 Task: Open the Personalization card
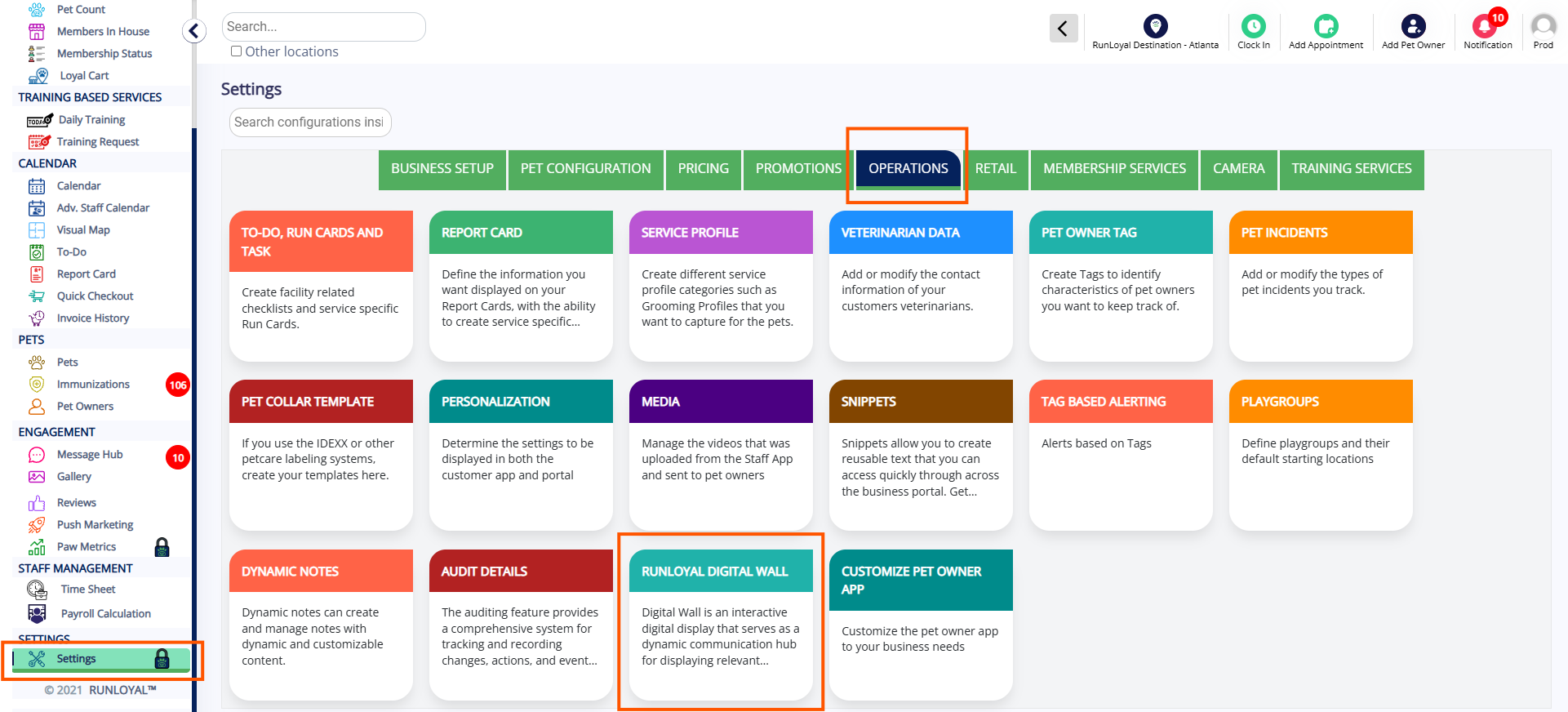point(521,455)
